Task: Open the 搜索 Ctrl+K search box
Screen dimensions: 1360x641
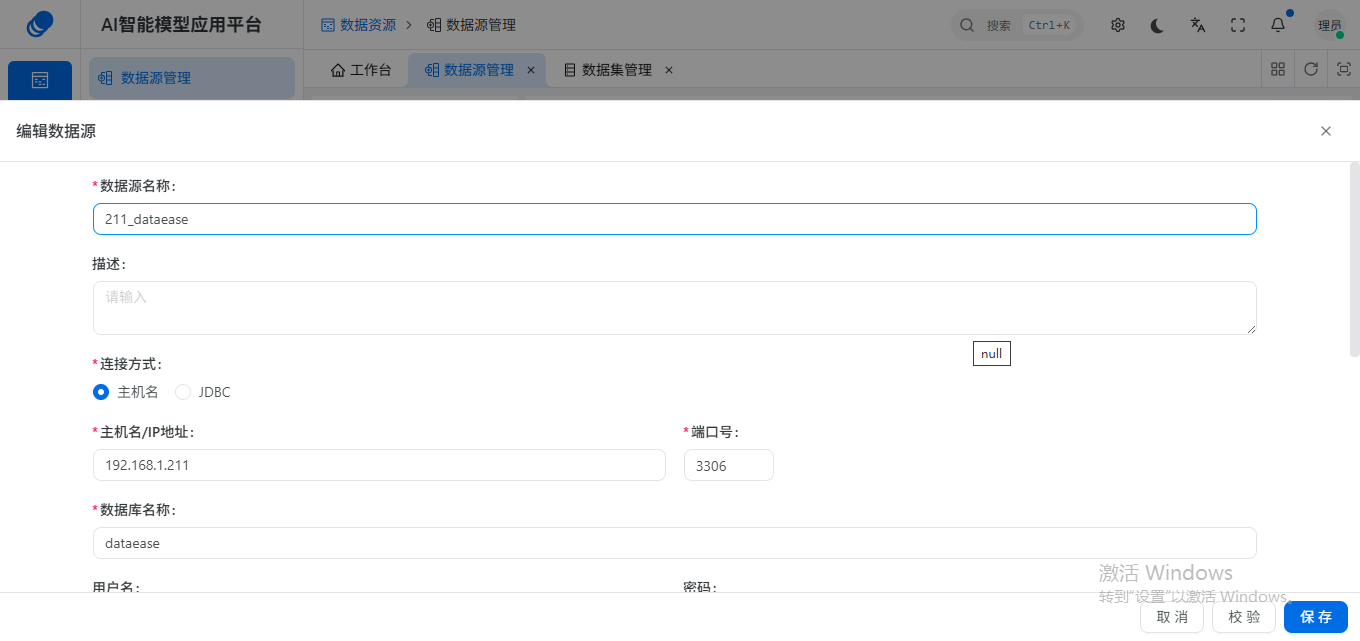Action: tap(1017, 25)
